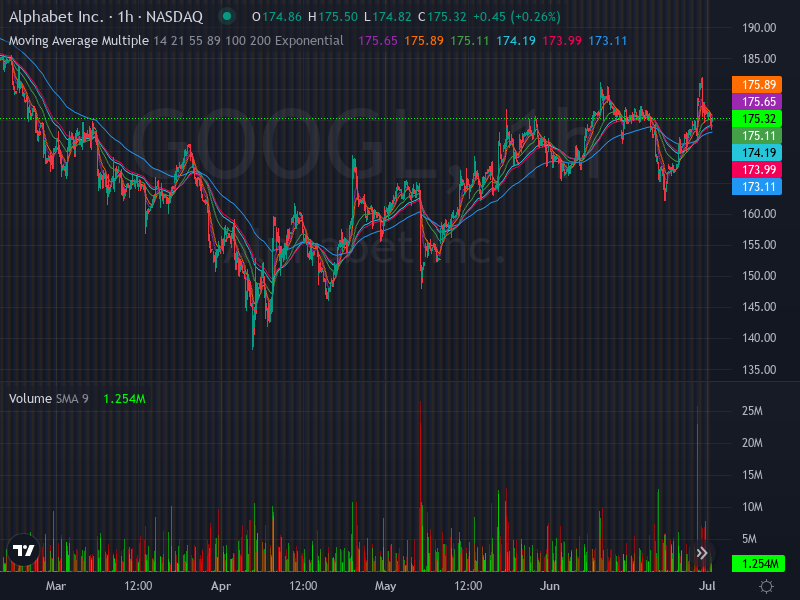This screenshot has width=800, height=600.
Task: Click the 25M volume axis label
Action: coord(752,411)
